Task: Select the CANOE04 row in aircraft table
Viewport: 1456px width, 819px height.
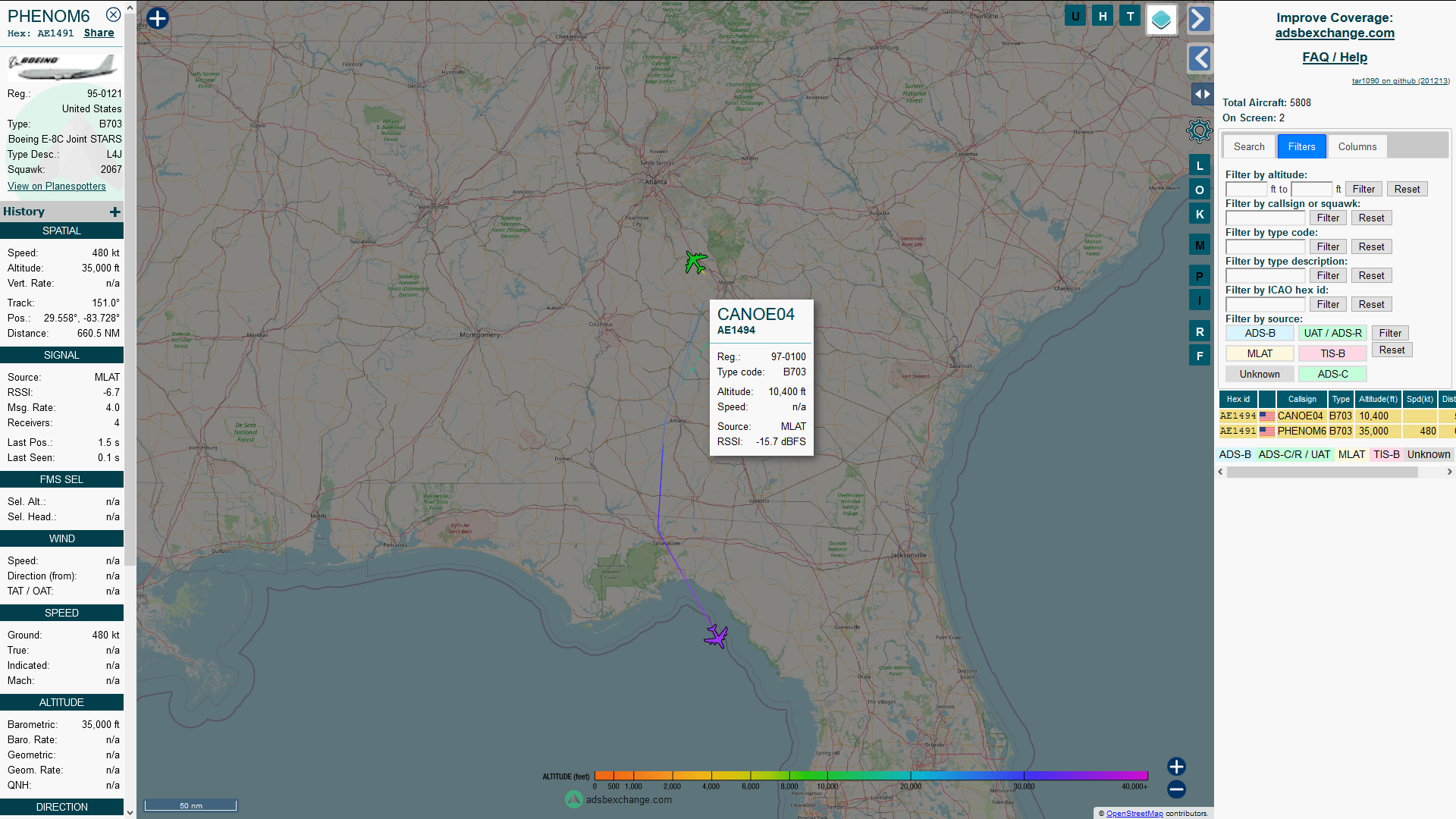Action: point(1337,416)
